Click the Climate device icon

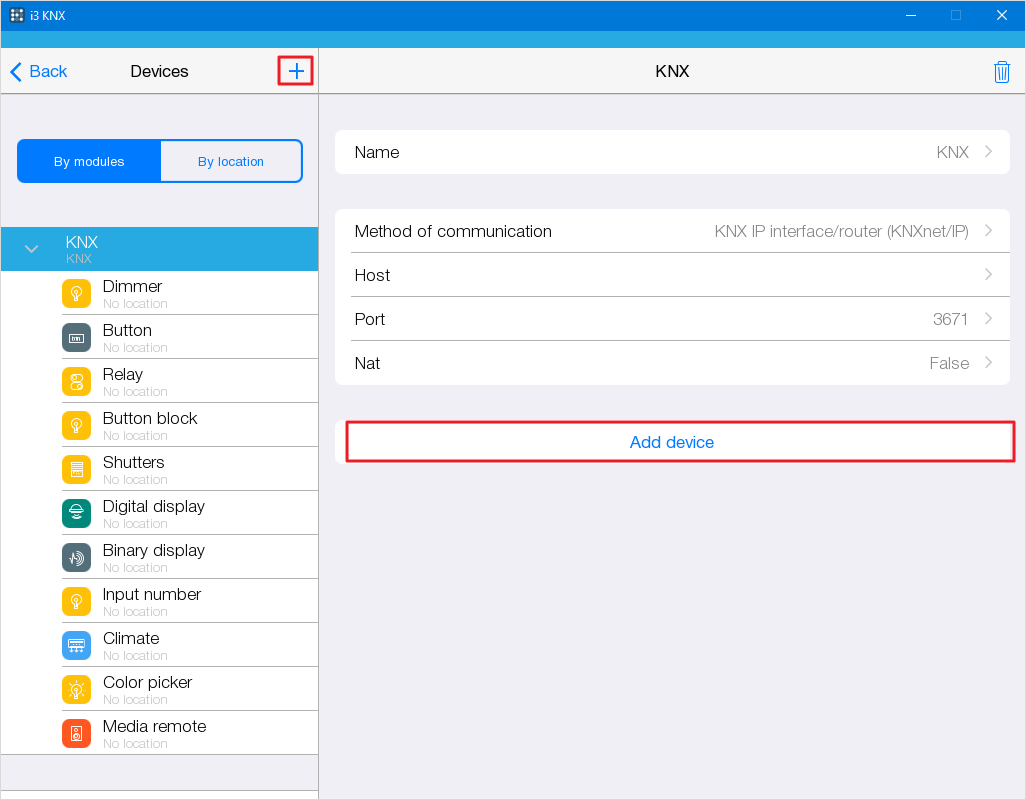76,646
